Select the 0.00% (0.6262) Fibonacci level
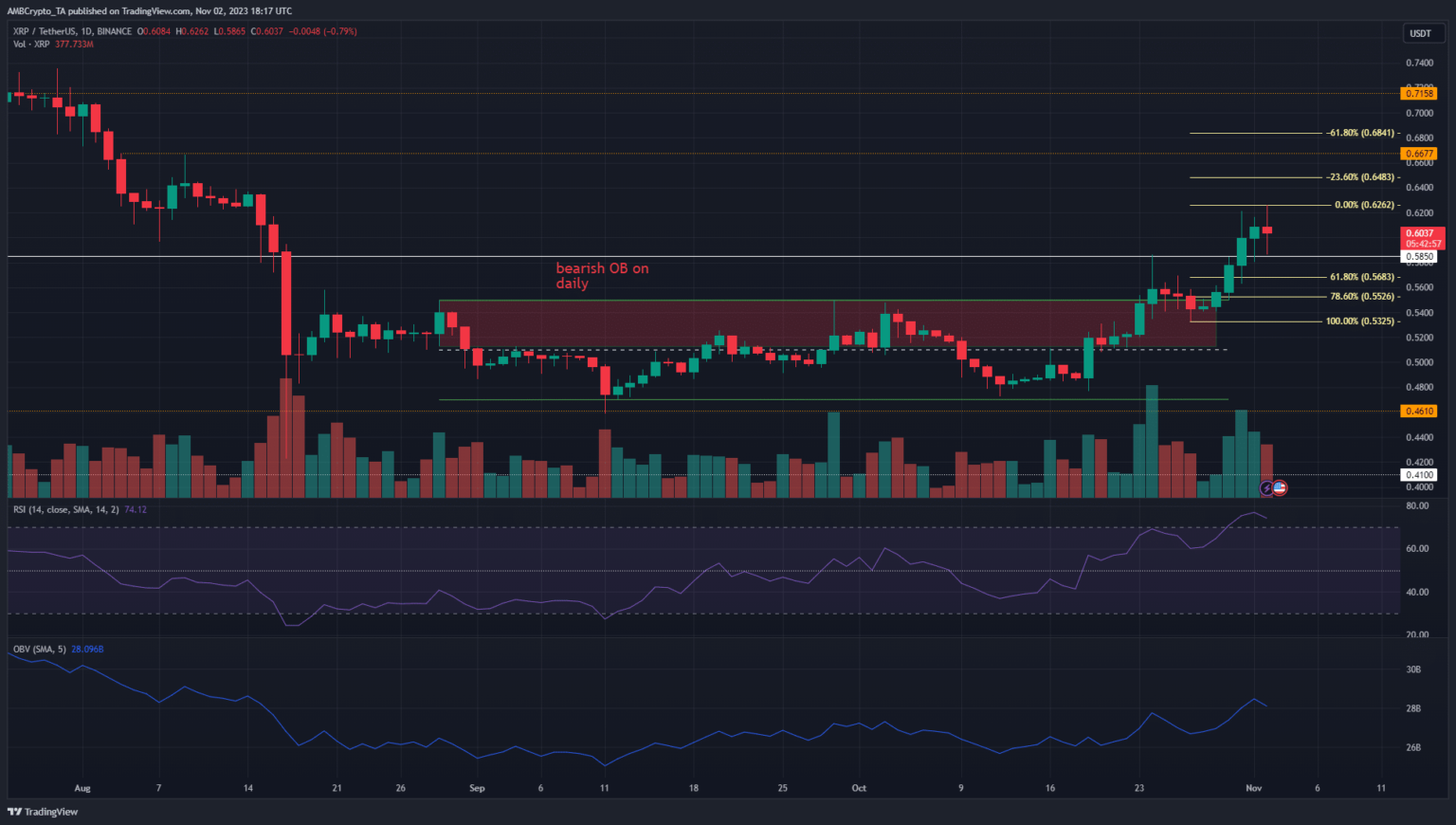Screen dimensions: 1456x825 click(x=1364, y=205)
